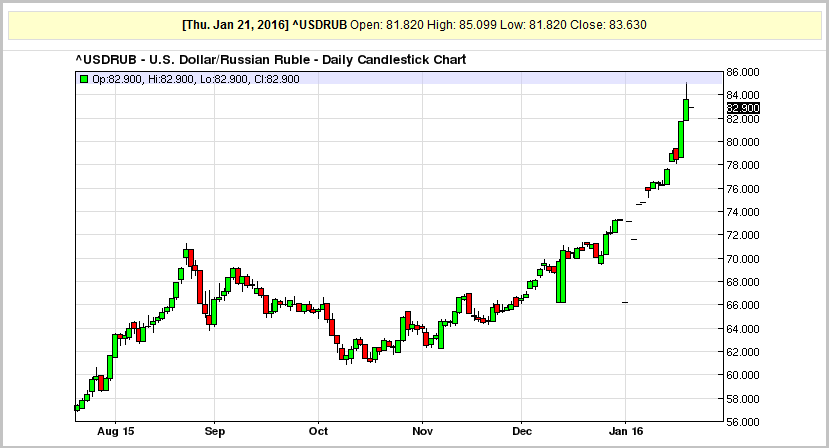
Task: Click the 'Nov' x-axis label
Action: 422,431
